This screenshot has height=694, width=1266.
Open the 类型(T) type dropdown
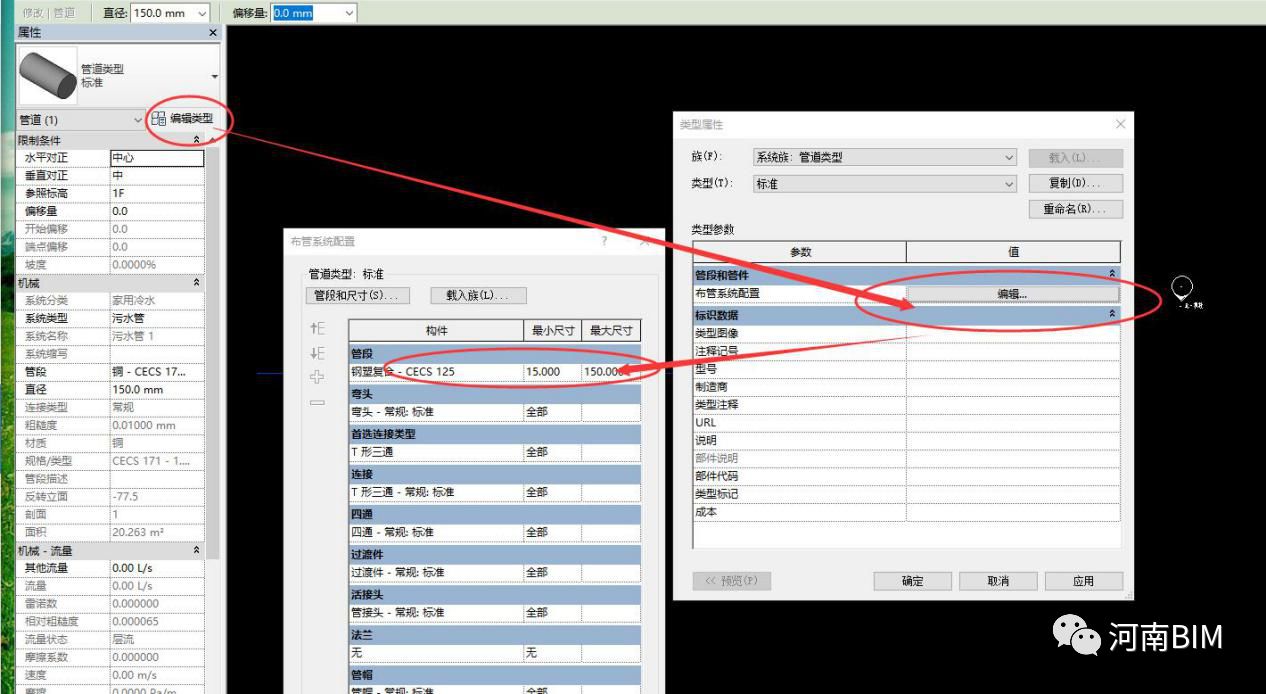point(1009,184)
